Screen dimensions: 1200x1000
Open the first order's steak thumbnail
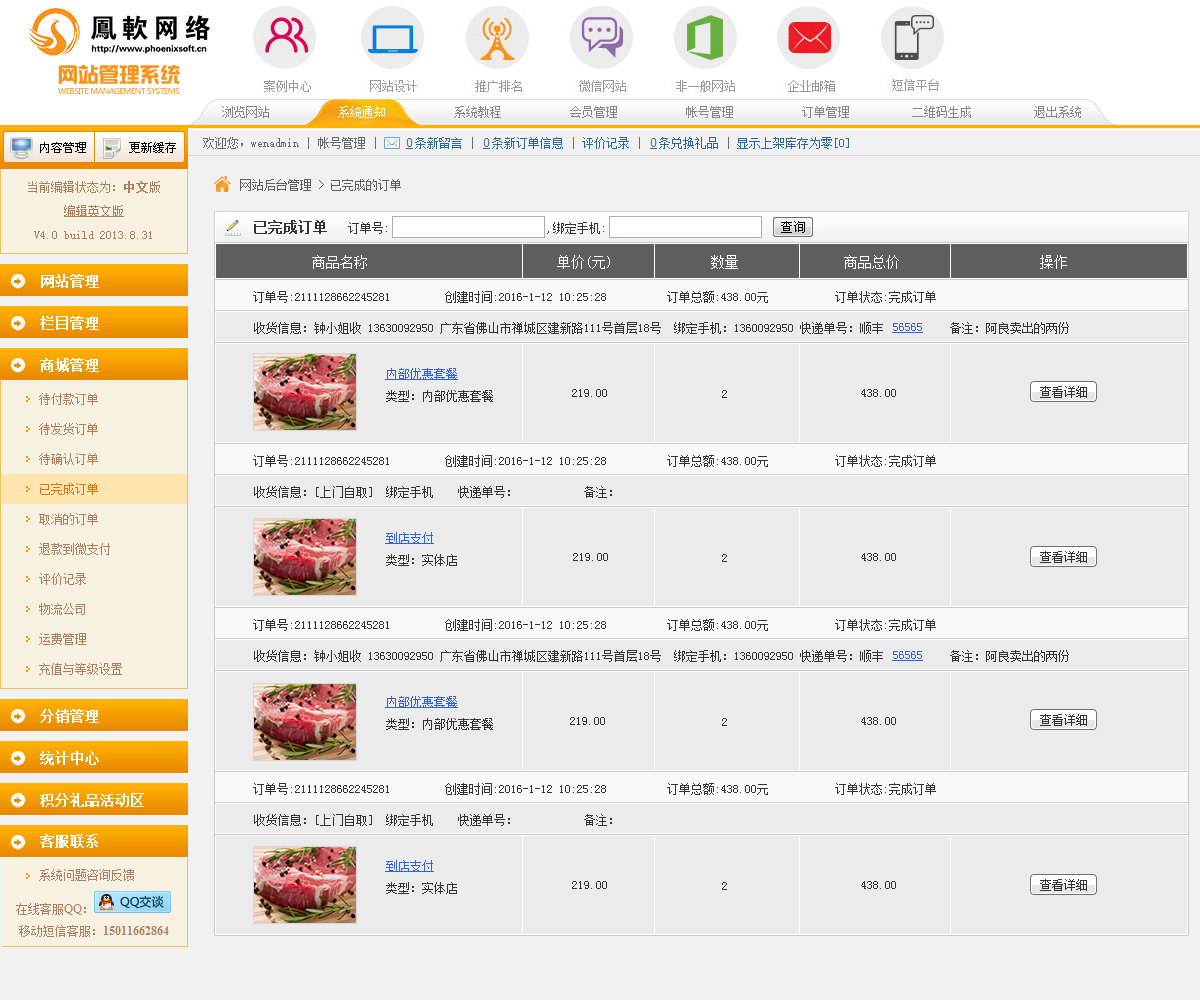click(305, 392)
